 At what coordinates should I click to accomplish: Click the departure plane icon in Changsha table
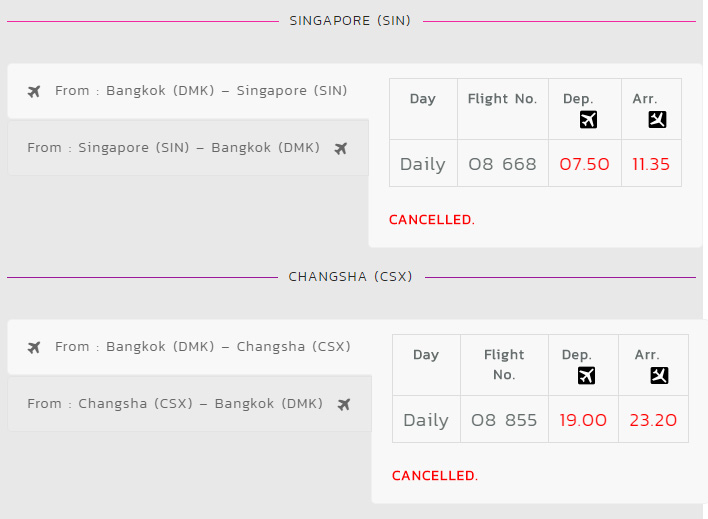point(587,376)
